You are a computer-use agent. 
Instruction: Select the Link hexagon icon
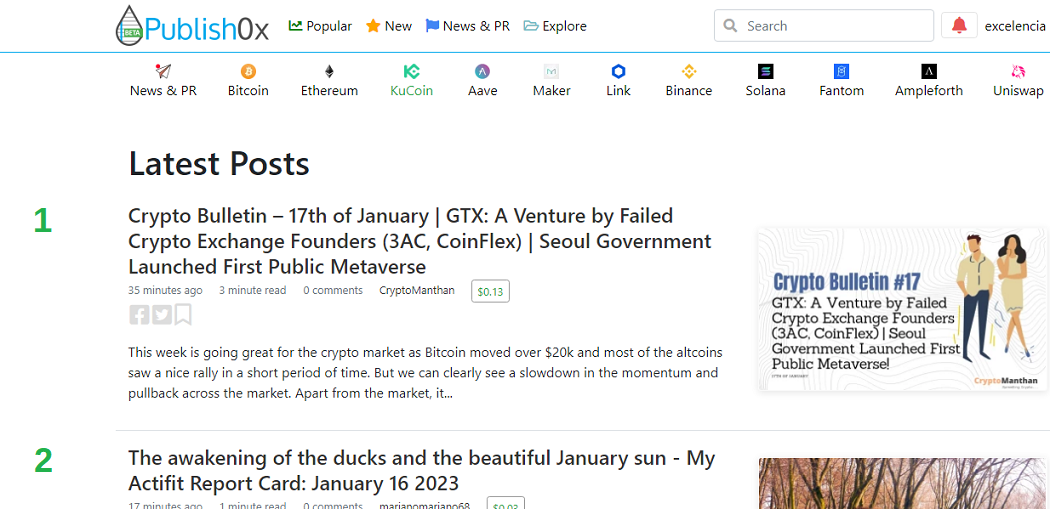click(618, 71)
